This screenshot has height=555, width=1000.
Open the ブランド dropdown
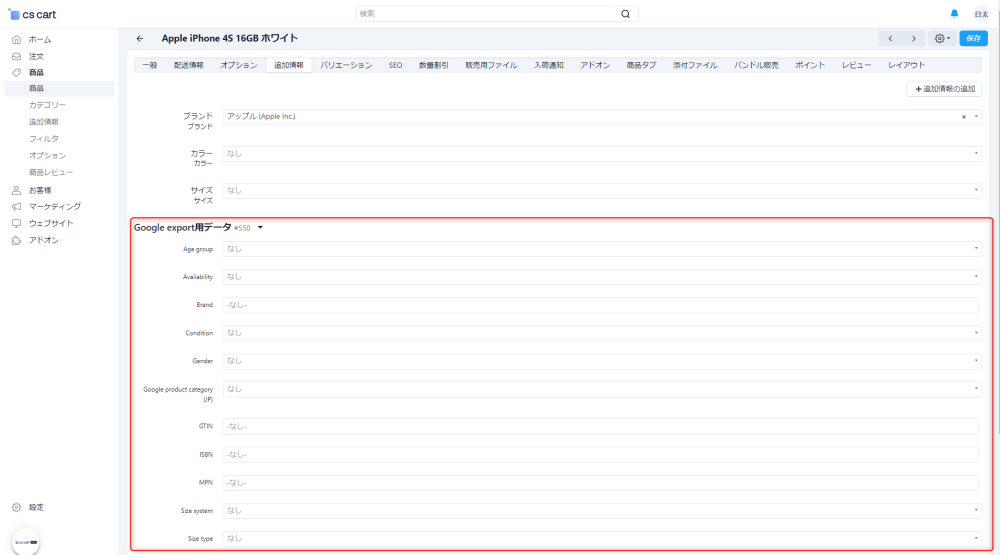[x=601, y=117]
